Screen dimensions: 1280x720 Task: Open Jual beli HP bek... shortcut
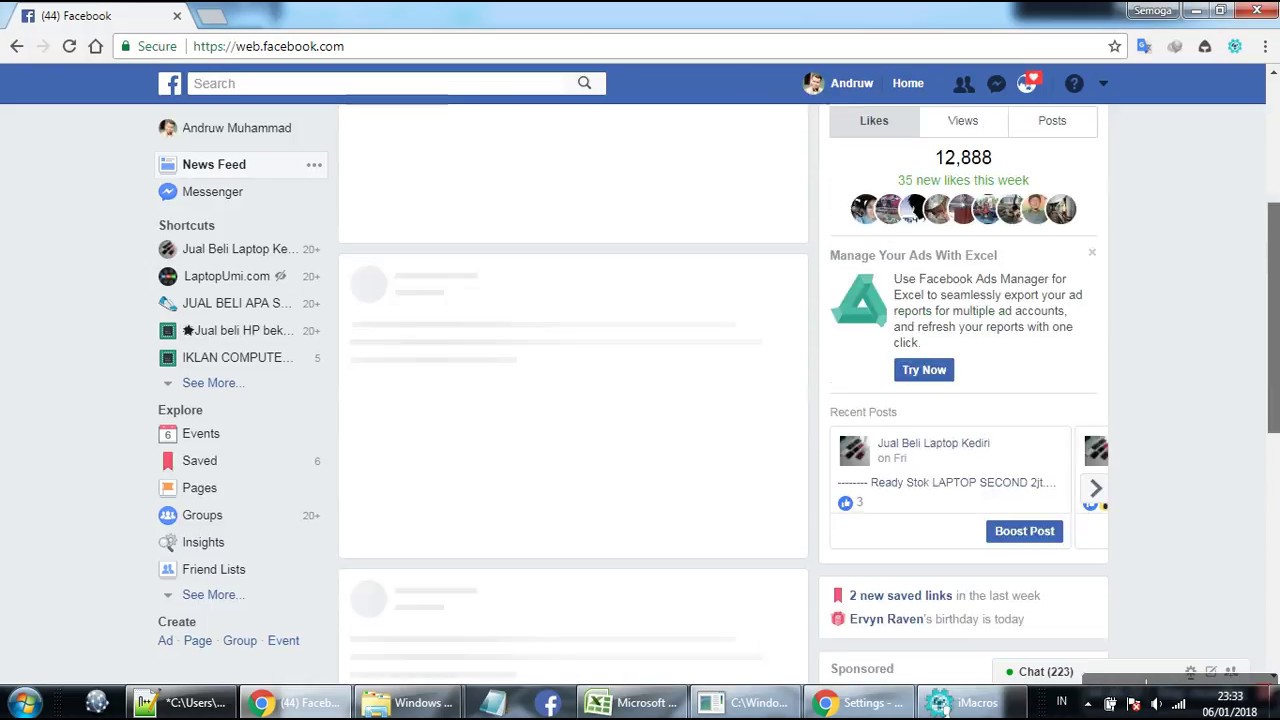239,330
